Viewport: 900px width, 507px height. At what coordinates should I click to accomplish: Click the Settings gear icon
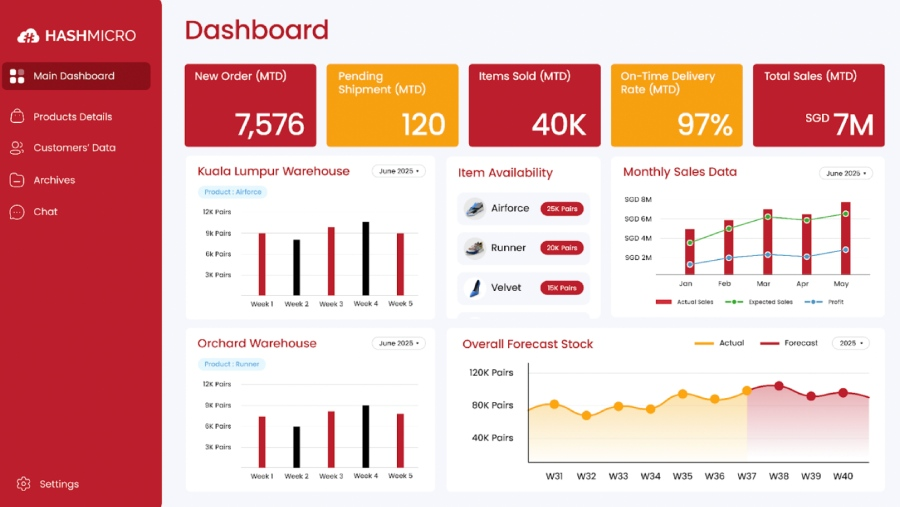tap(23, 484)
